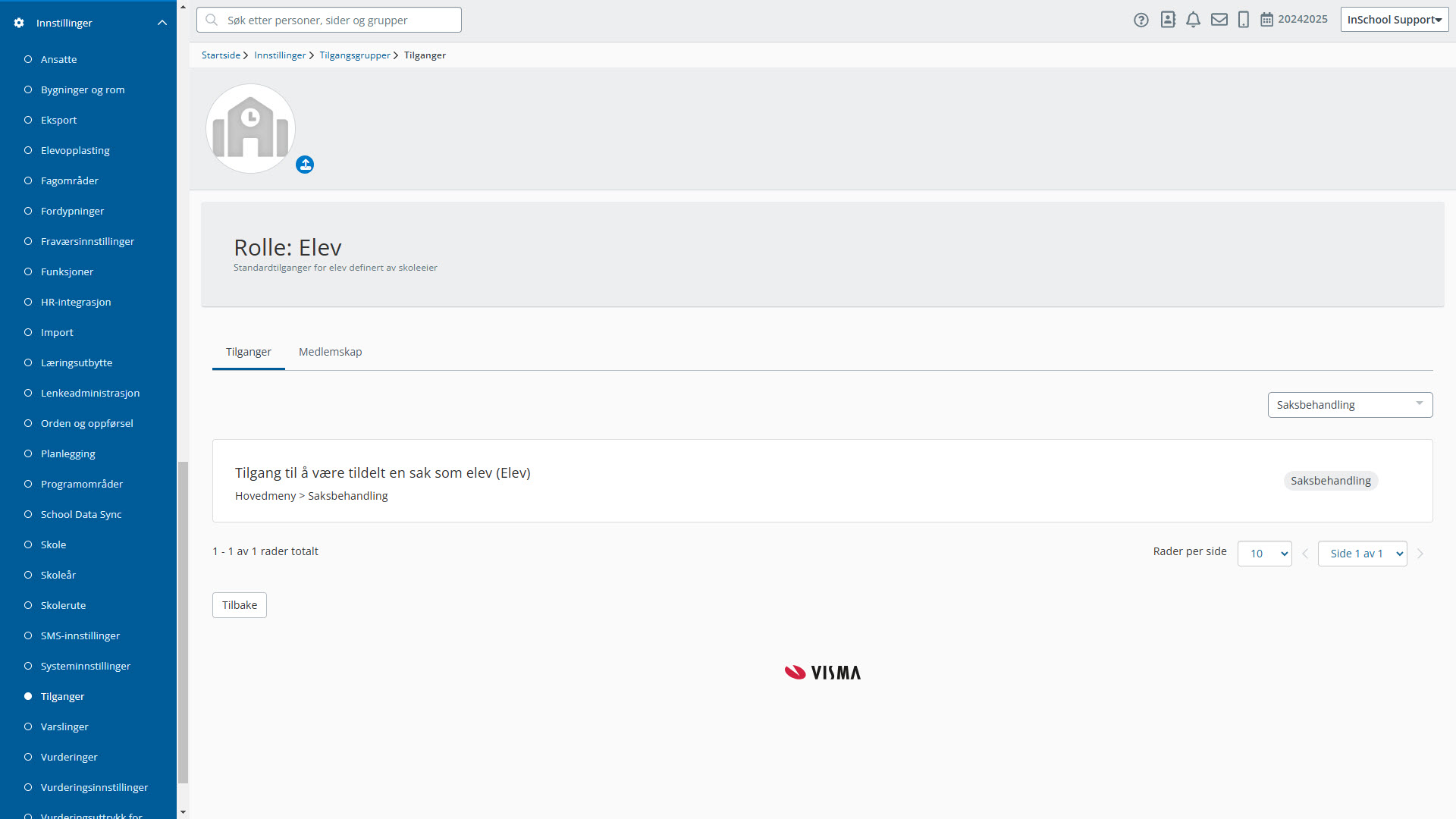Collapse the Innstillinger sidebar section
The height and width of the screenshot is (819, 1456).
click(x=162, y=24)
